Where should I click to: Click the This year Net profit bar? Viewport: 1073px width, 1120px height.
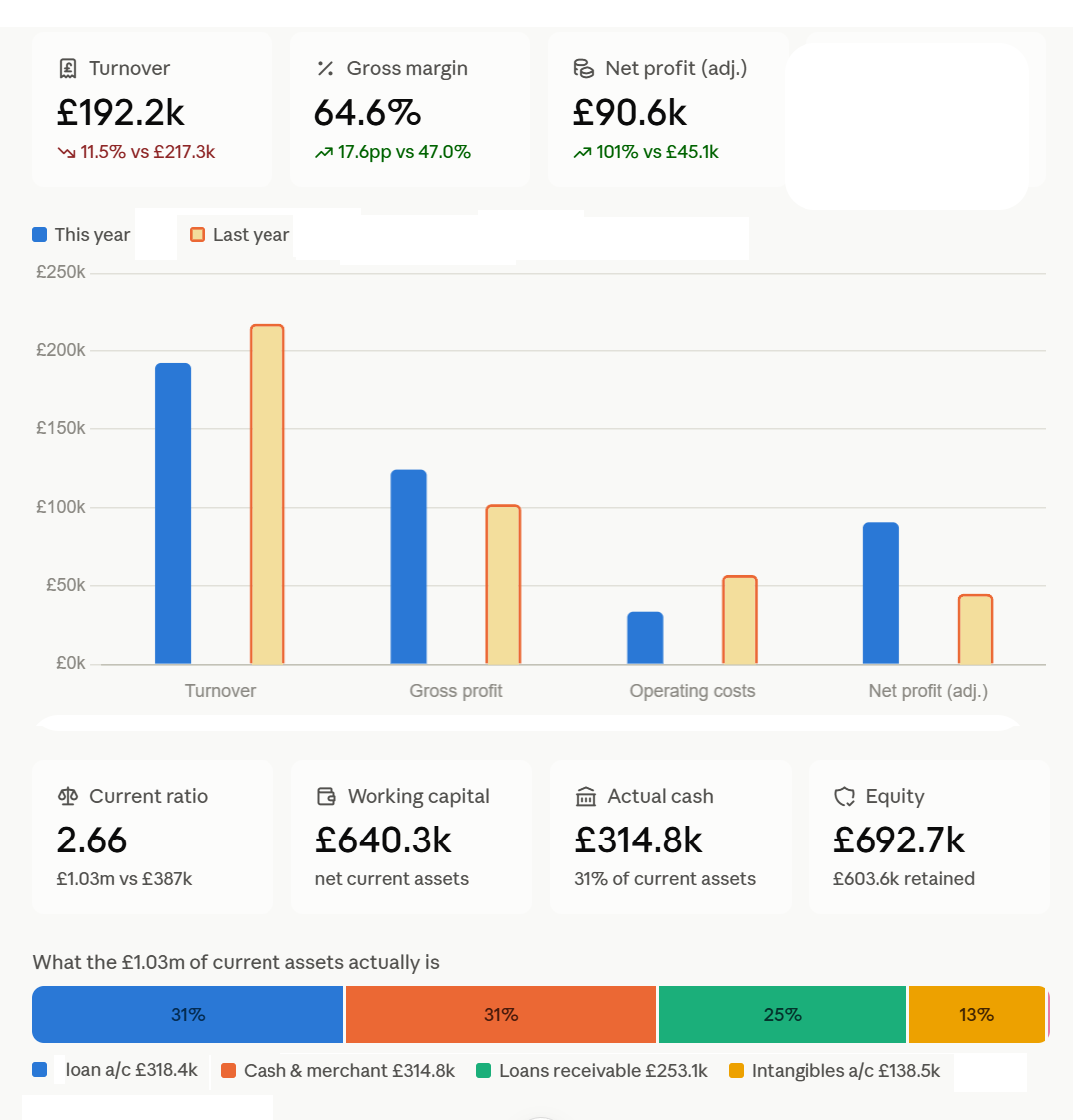click(x=881, y=593)
